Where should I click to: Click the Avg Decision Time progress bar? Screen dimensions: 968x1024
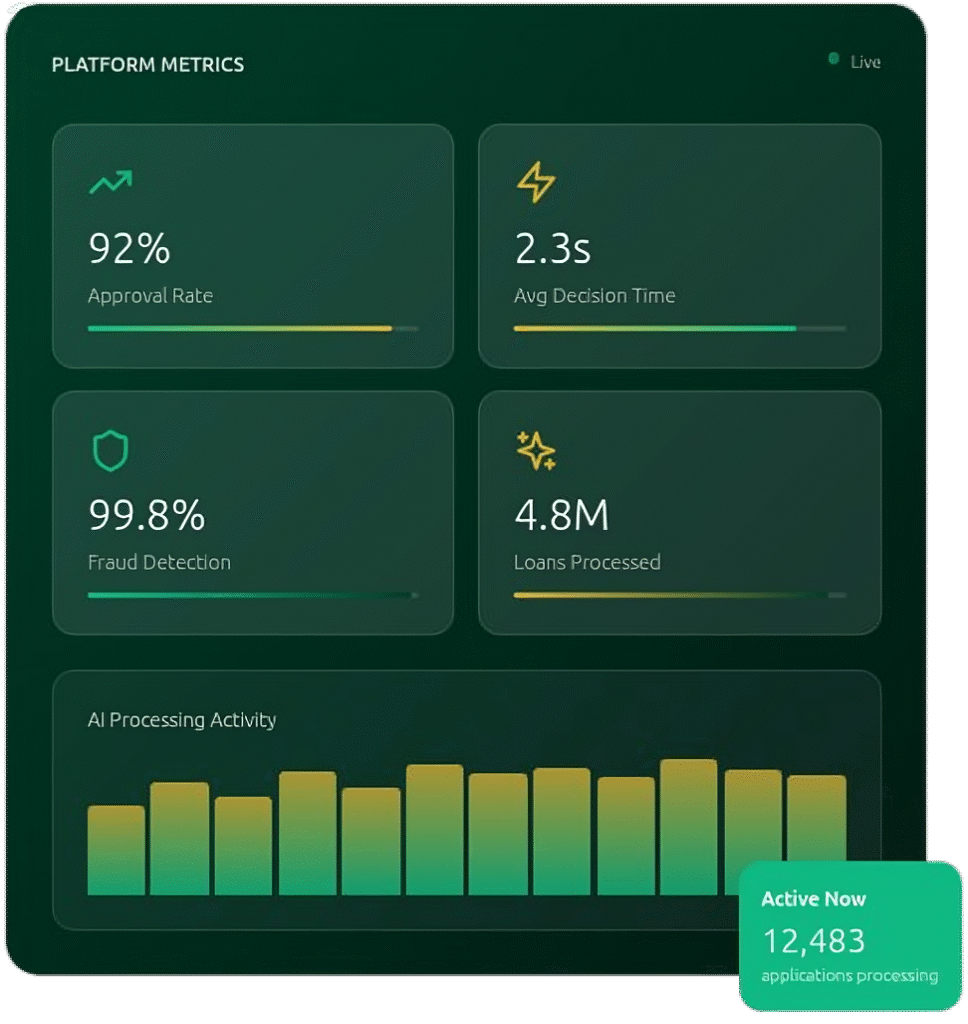click(x=679, y=328)
